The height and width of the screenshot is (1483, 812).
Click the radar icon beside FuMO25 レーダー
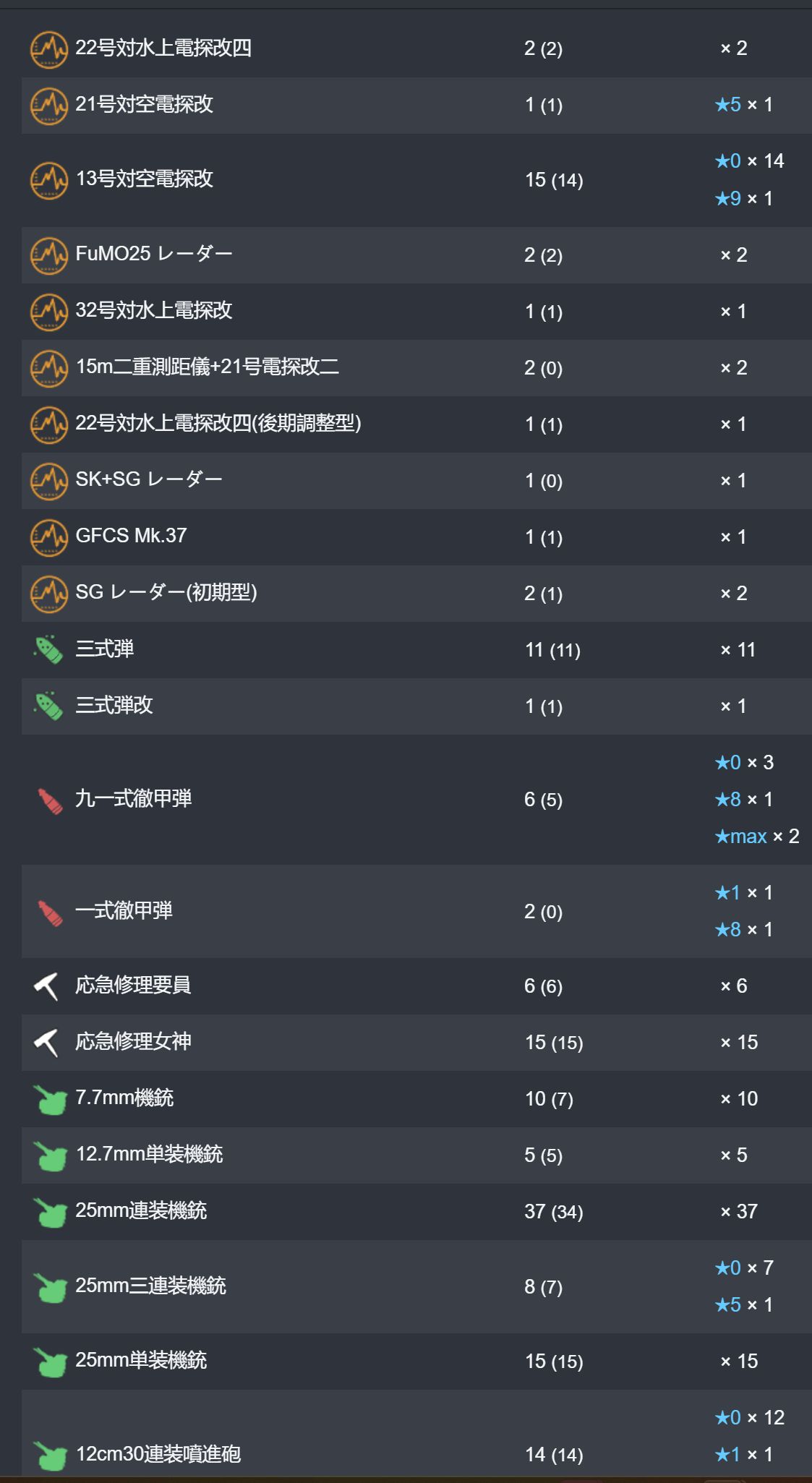coord(48,255)
